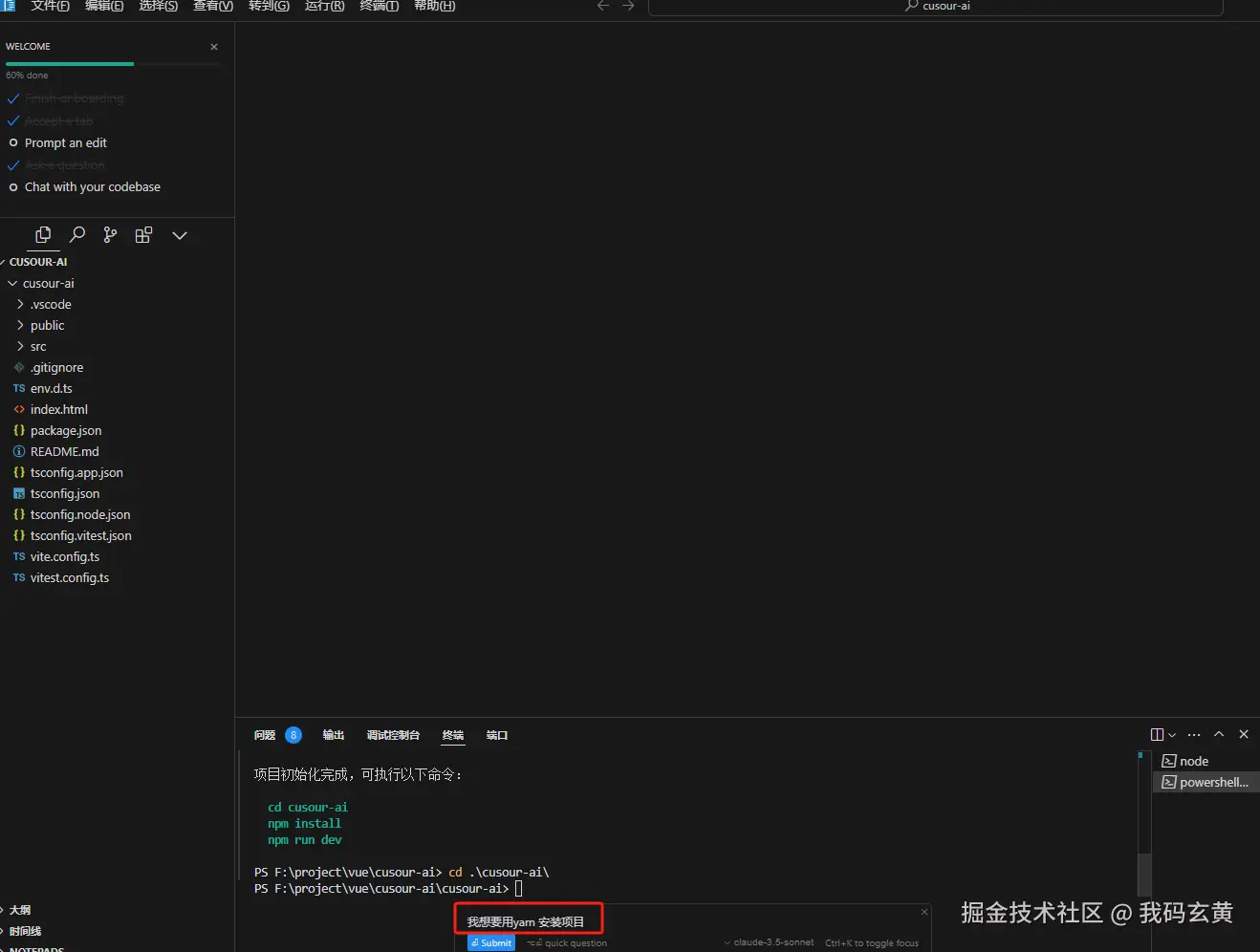1260x952 pixels.
Task: Select the node terminal instance
Action: tap(1206, 761)
